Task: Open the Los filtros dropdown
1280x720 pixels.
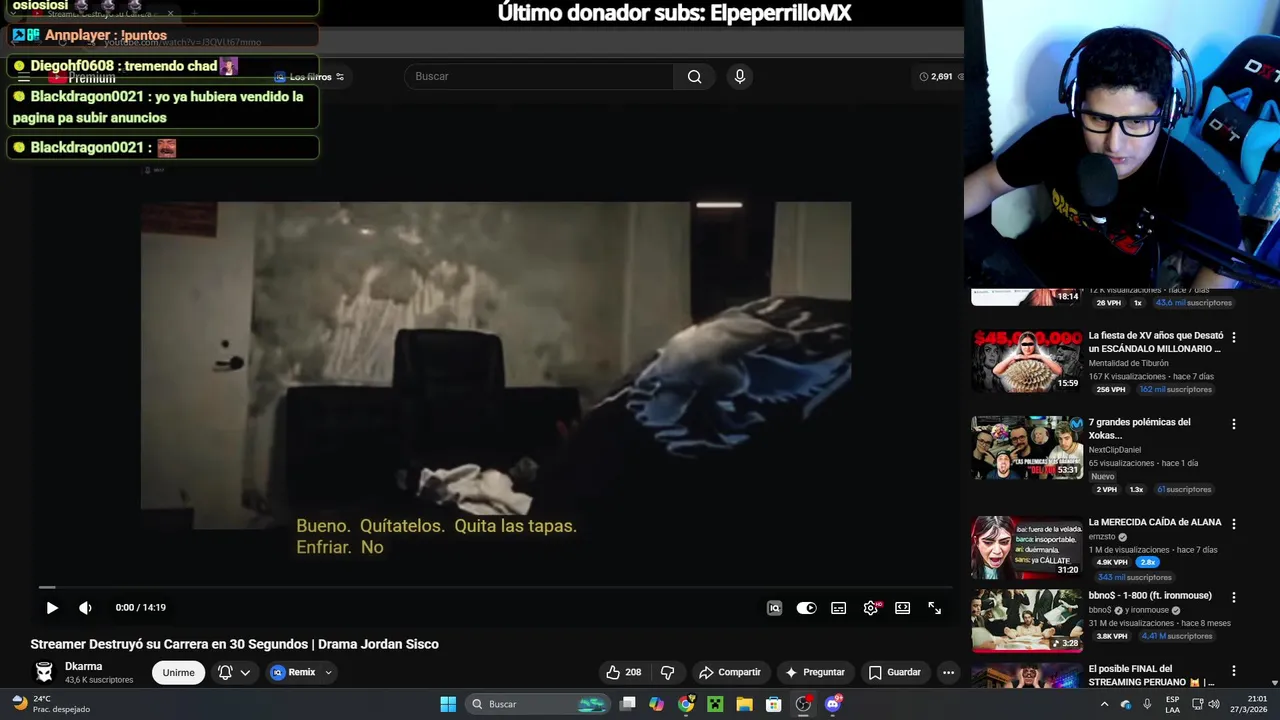Action: point(309,77)
